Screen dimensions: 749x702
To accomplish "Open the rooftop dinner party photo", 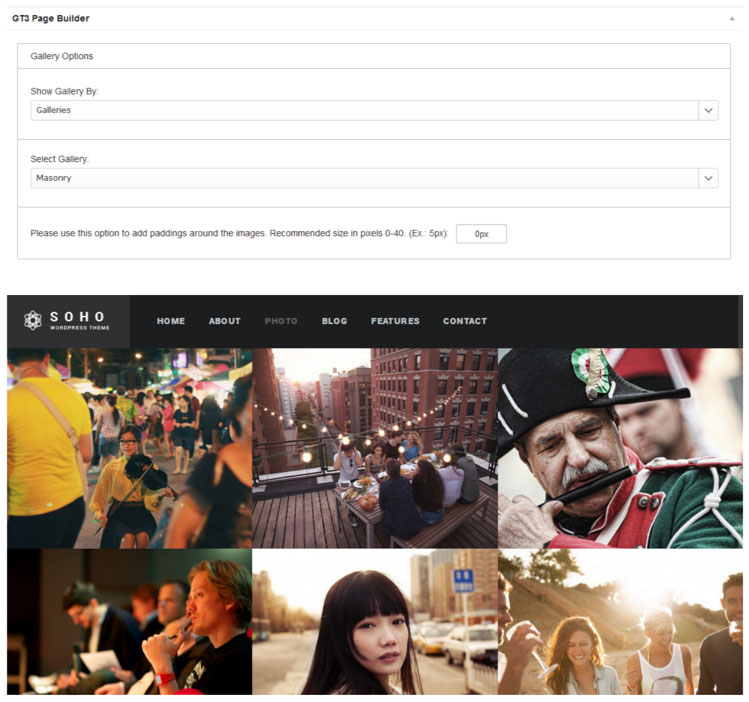I will (375, 448).
